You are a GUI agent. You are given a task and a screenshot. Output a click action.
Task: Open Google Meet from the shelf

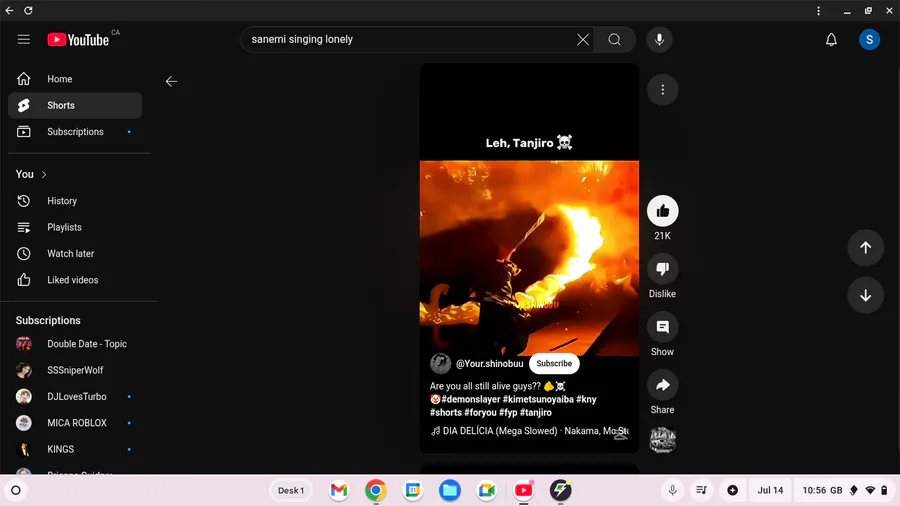[x=487, y=491]
